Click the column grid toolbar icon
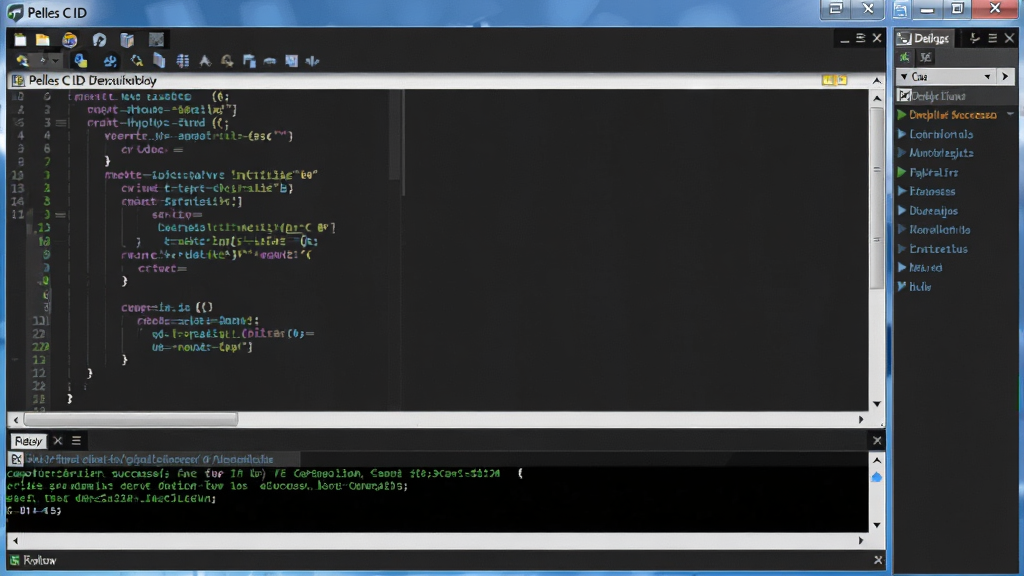The width and height of the screenshot is (1024, 576). click(183, 61)
